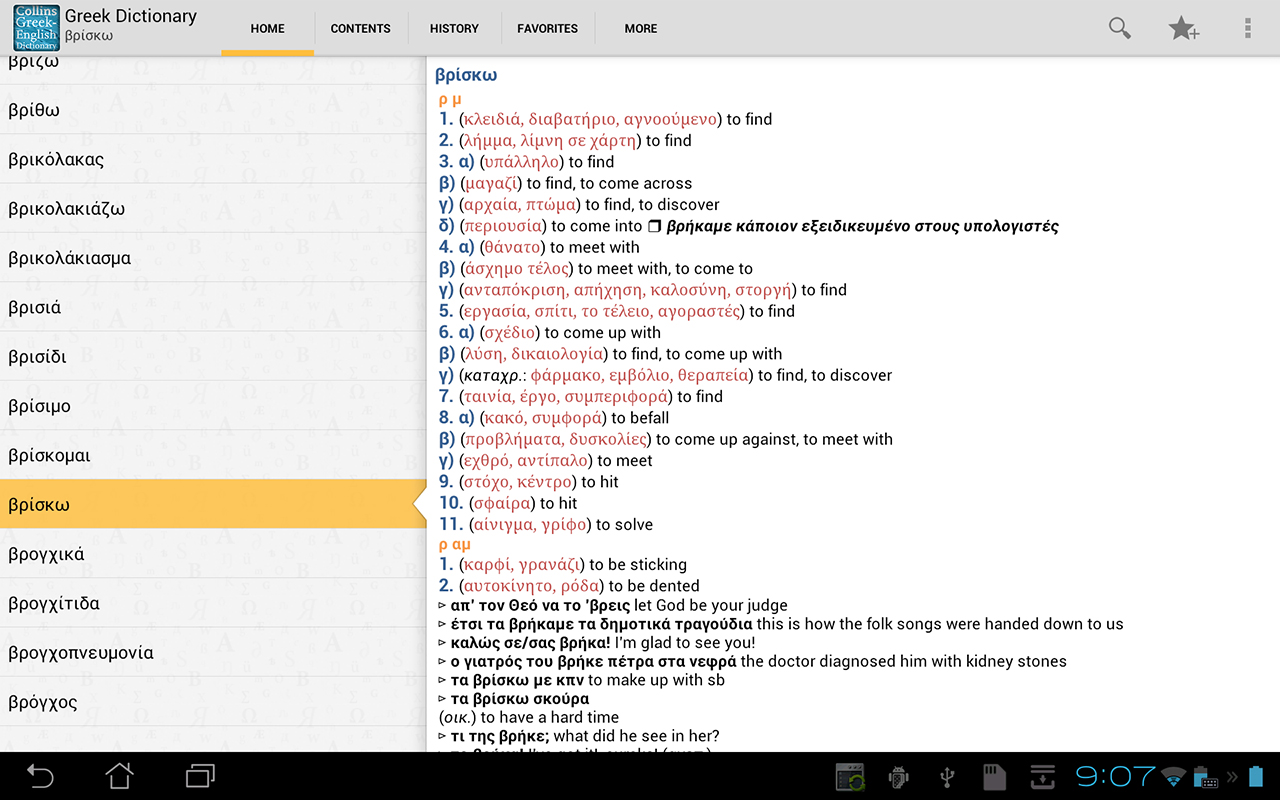The height and width of the screenshot is (800, 1280).
Task: Select the word βρικολάκιασμα in the list
Action: [x=213, y=258]
